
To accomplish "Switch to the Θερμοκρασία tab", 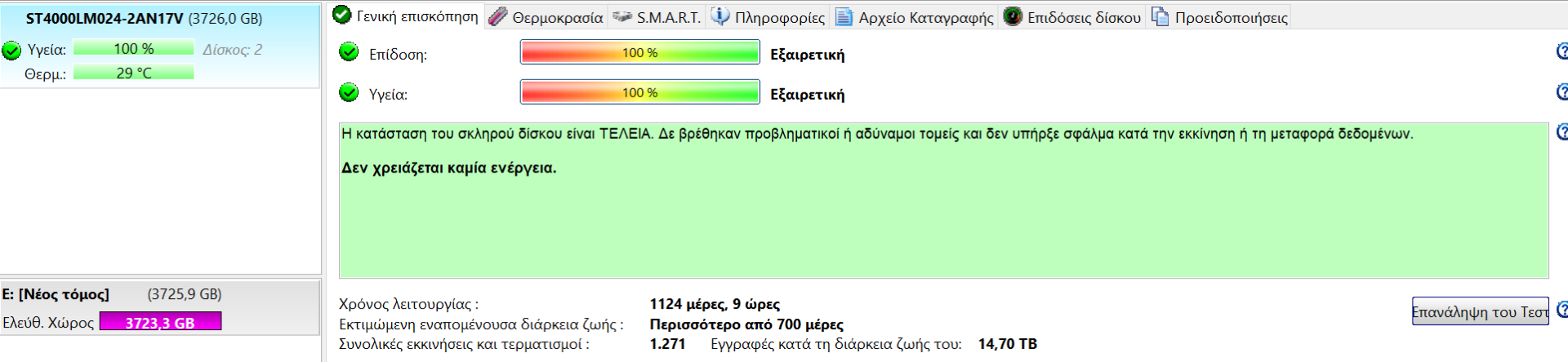I will tap(546, 17).
